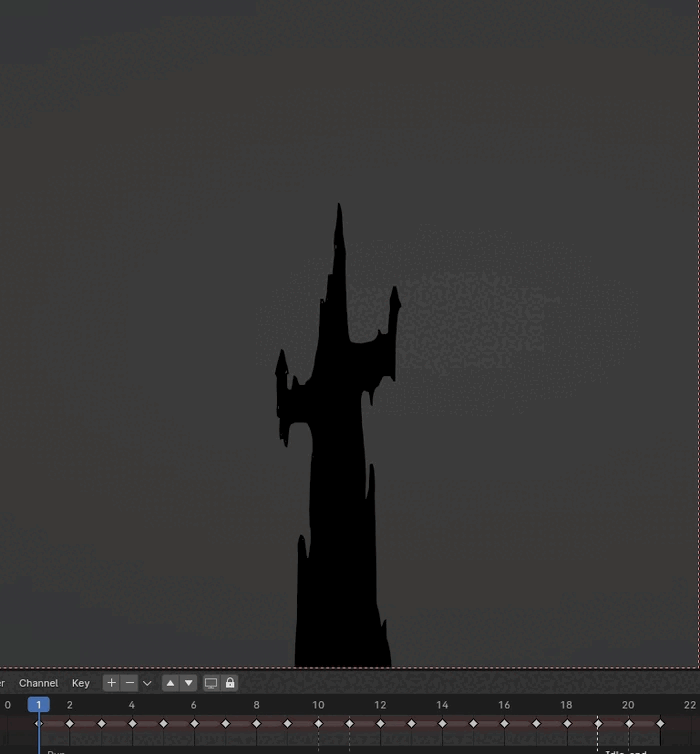Screen dimensions: 700x754
Task: Select the keyframe diamond at frame 8
Action: click(256, 723)
